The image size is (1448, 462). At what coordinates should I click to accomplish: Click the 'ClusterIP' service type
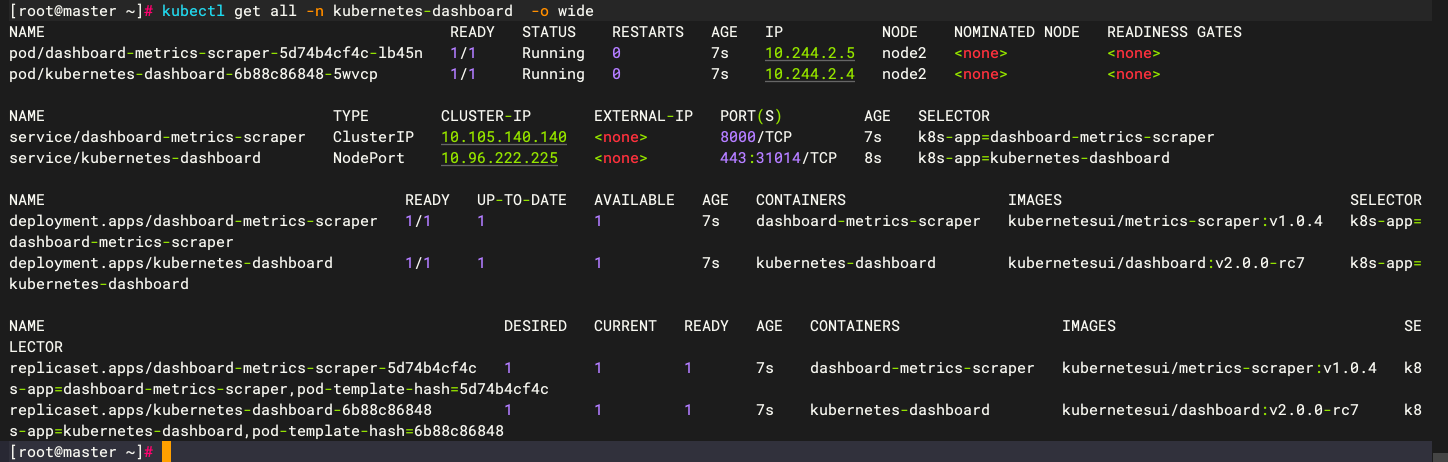[373, 137]
